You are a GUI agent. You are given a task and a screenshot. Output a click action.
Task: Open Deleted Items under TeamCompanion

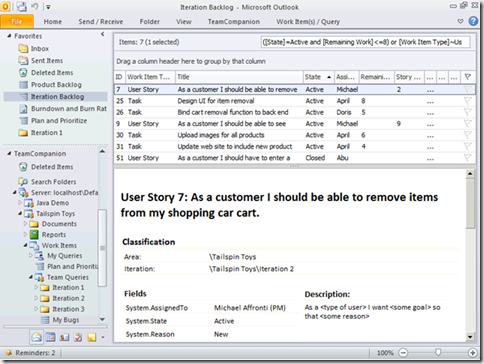tap(52, 167)
